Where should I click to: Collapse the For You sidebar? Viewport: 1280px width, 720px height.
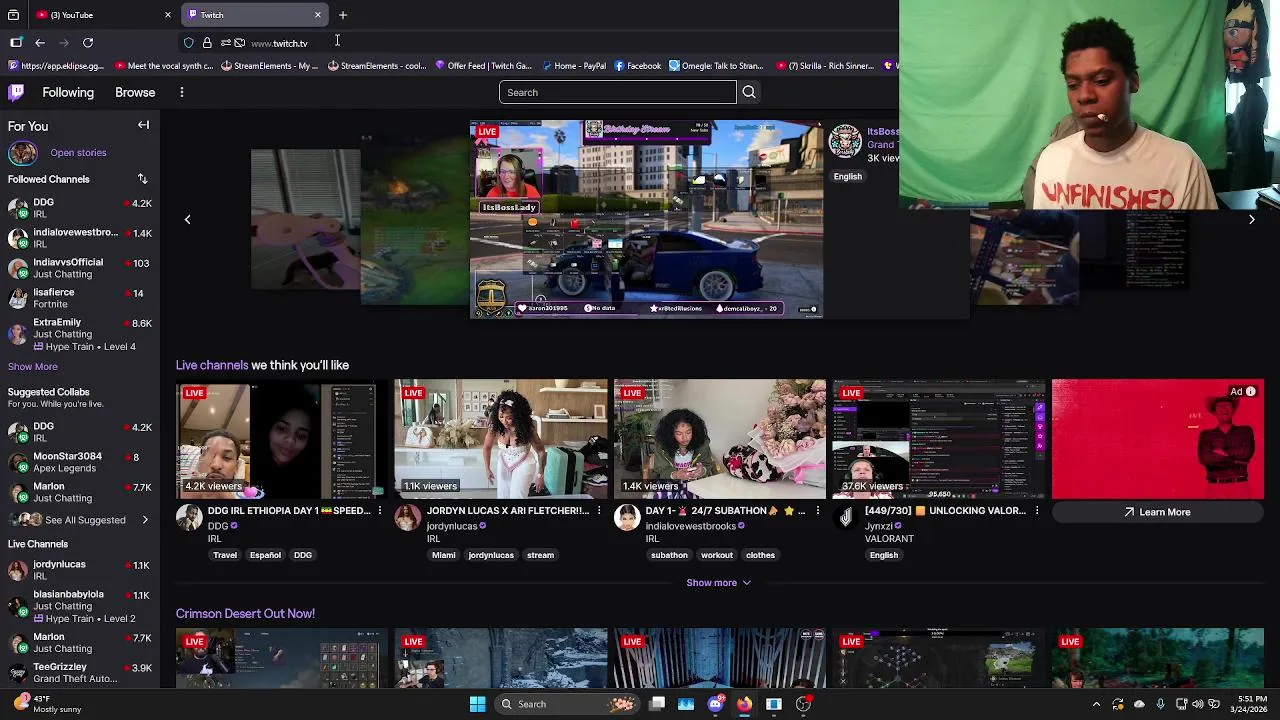[143, 125]
